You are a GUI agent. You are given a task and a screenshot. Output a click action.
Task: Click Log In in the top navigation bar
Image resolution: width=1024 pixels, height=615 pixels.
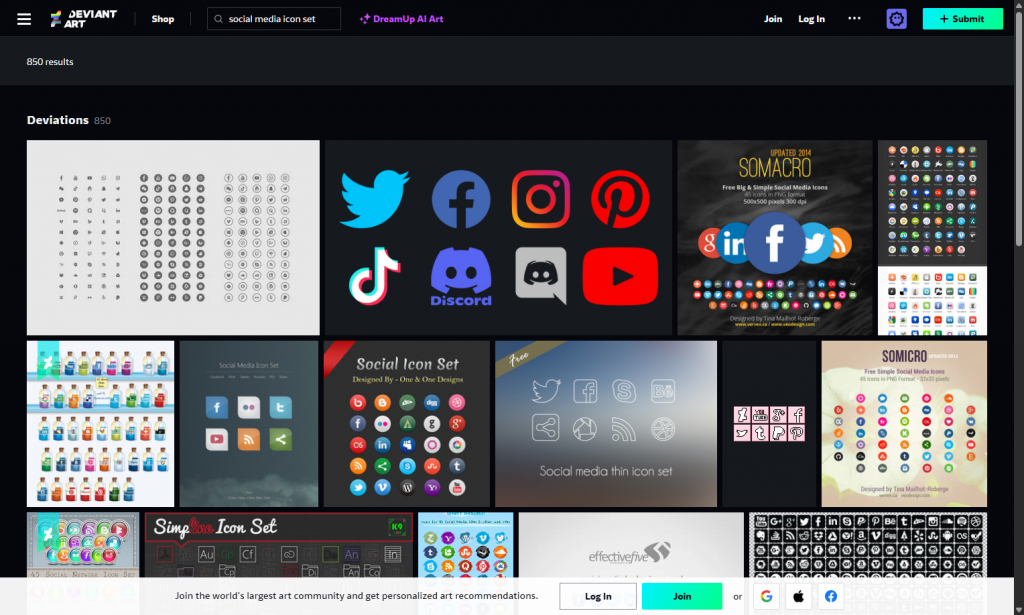click(811, 19)
